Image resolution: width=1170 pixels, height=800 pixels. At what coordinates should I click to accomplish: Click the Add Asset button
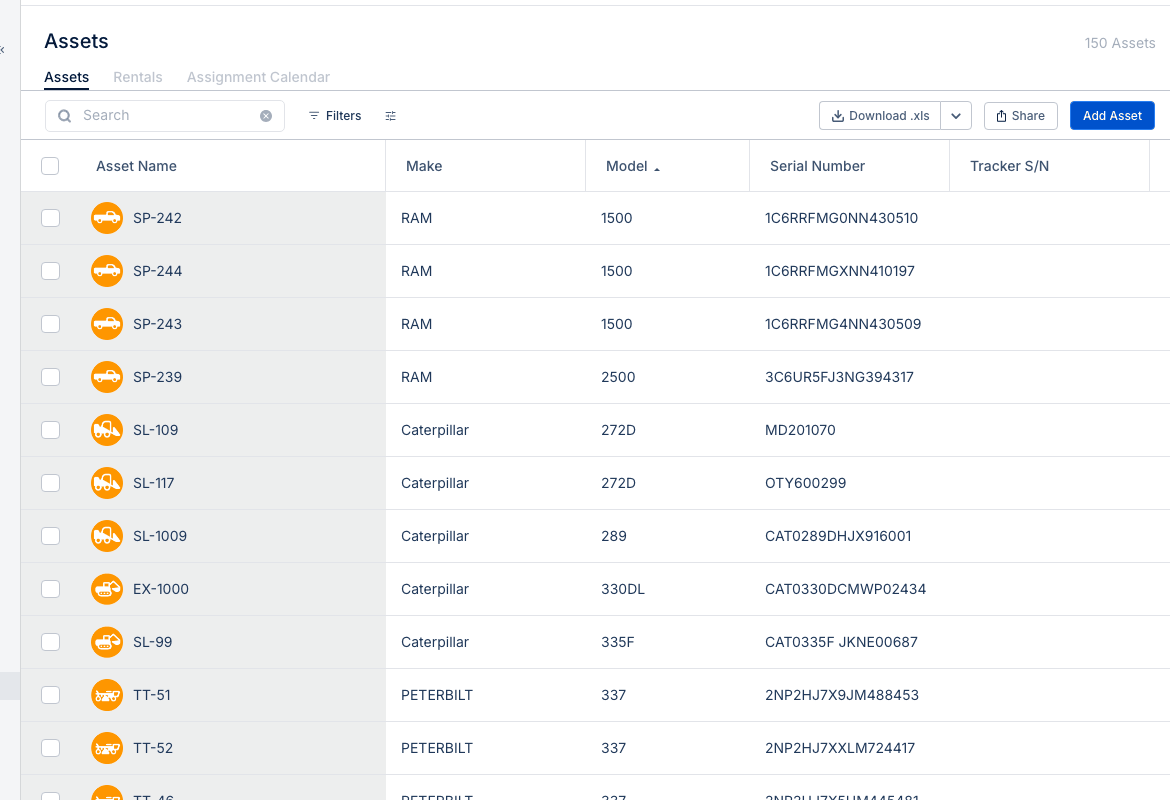coord(1112,115)
